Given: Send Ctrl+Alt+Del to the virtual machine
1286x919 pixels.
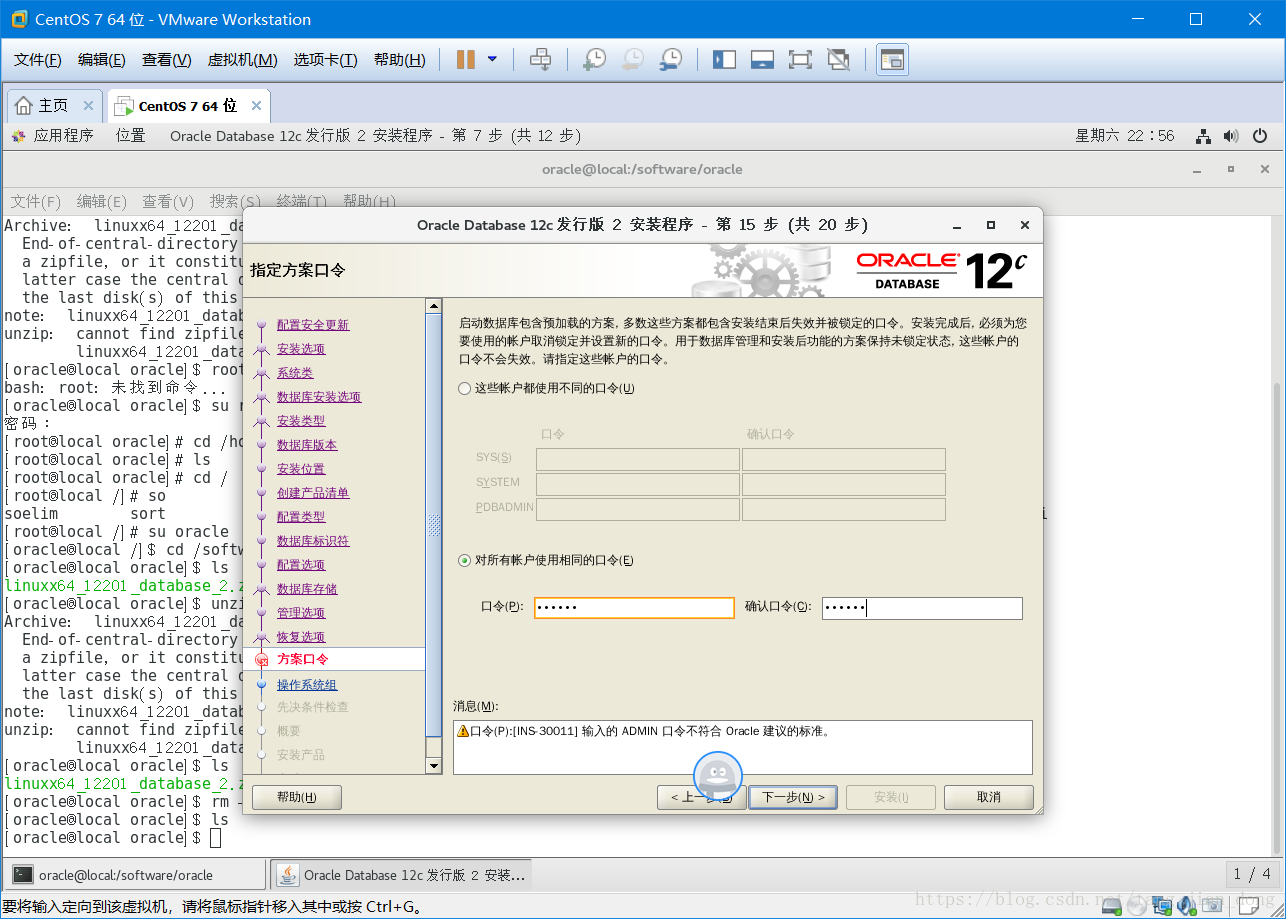Looking at the screenshot, I should [540, 60].
